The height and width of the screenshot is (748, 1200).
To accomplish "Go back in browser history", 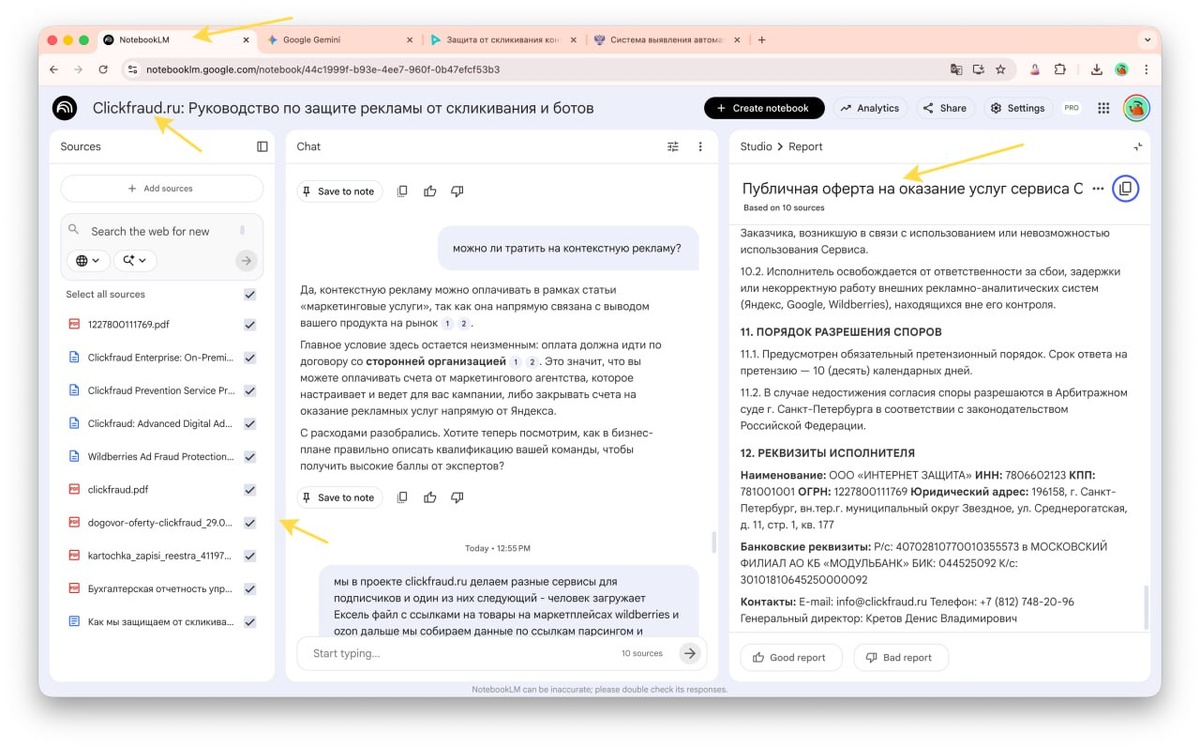I will coord(54,70).
